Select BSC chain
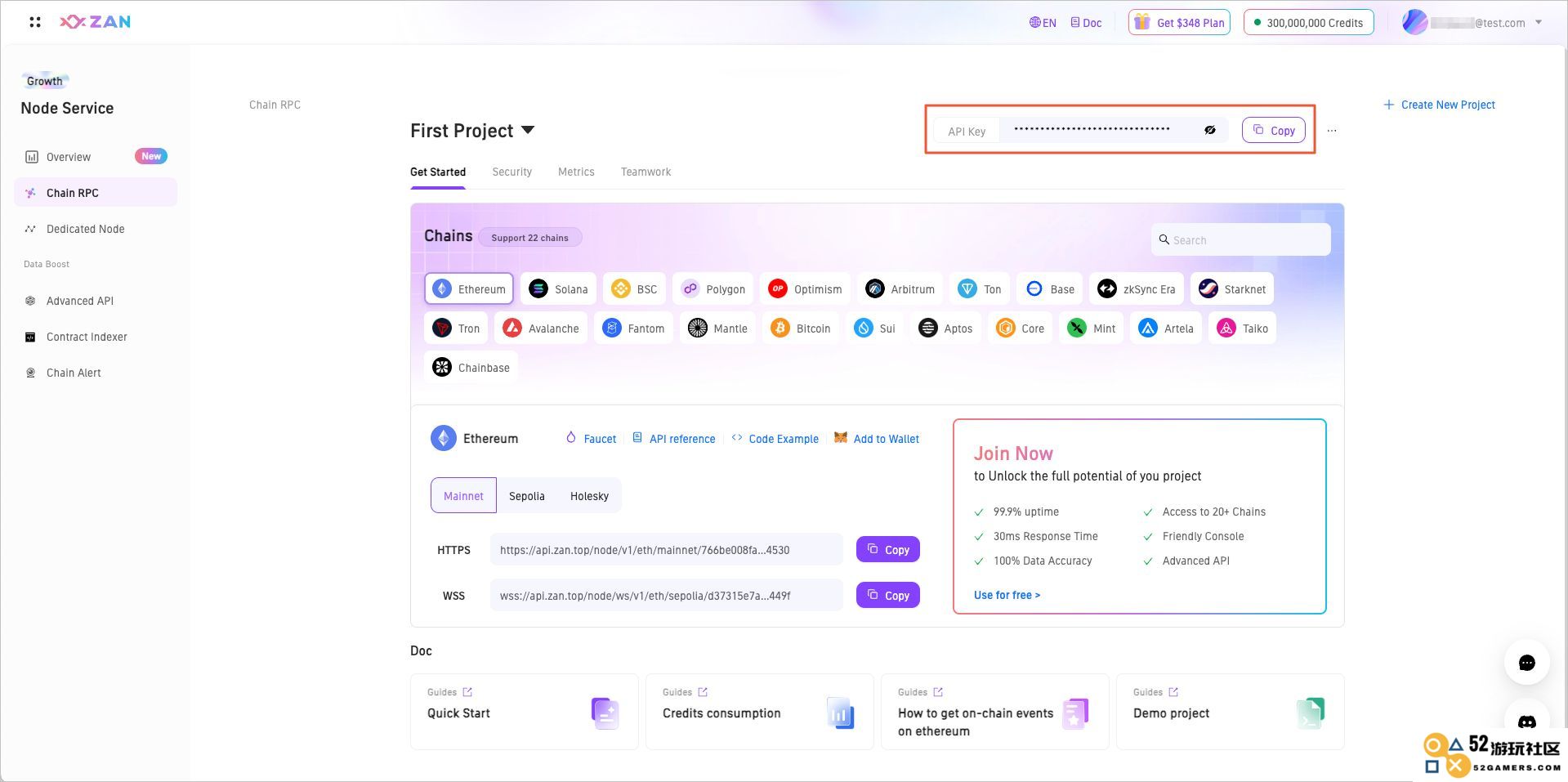Screen dimensions: 1568x782 (x=634, y=288)
